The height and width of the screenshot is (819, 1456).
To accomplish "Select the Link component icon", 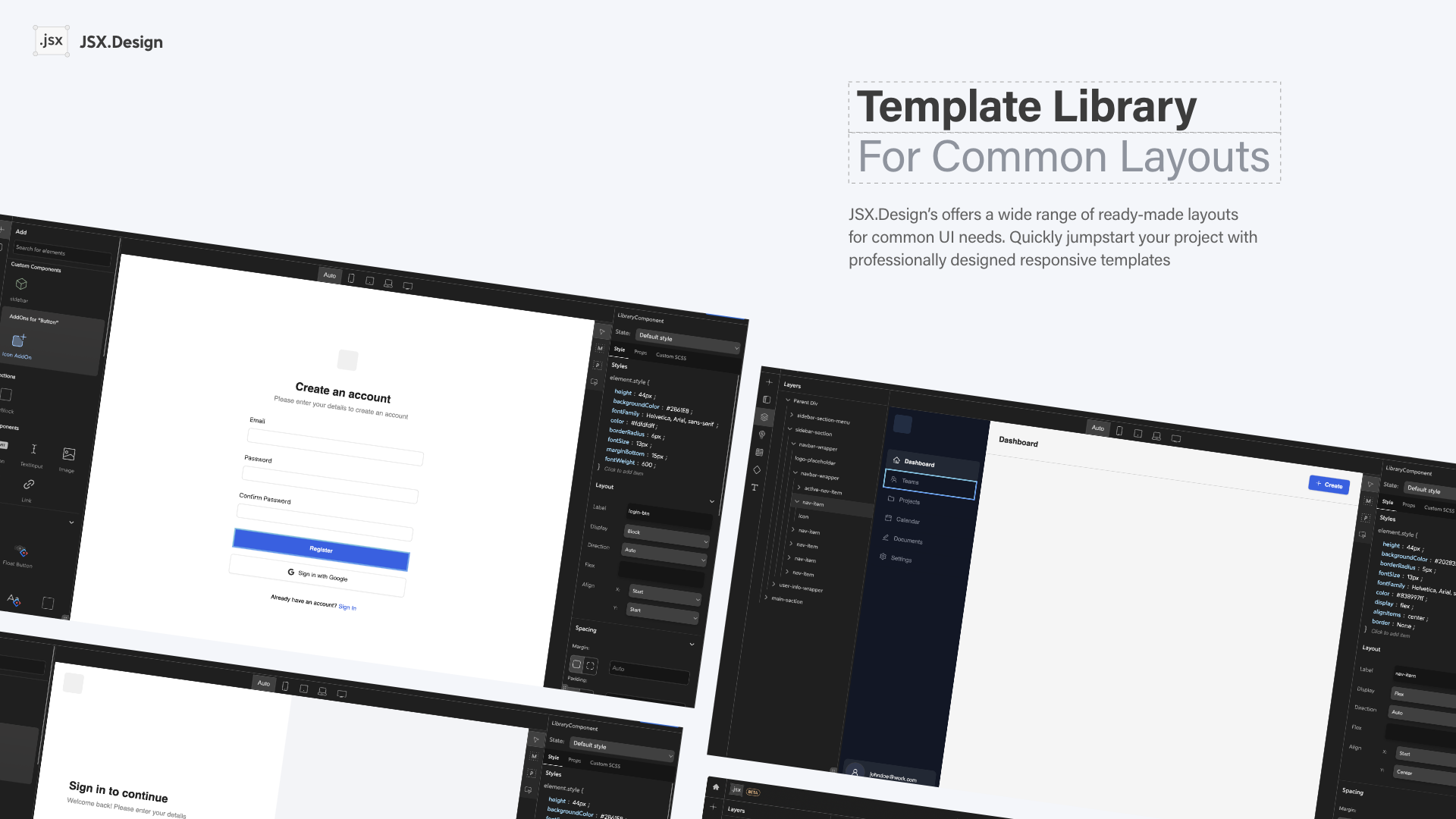I will [29, 484].
